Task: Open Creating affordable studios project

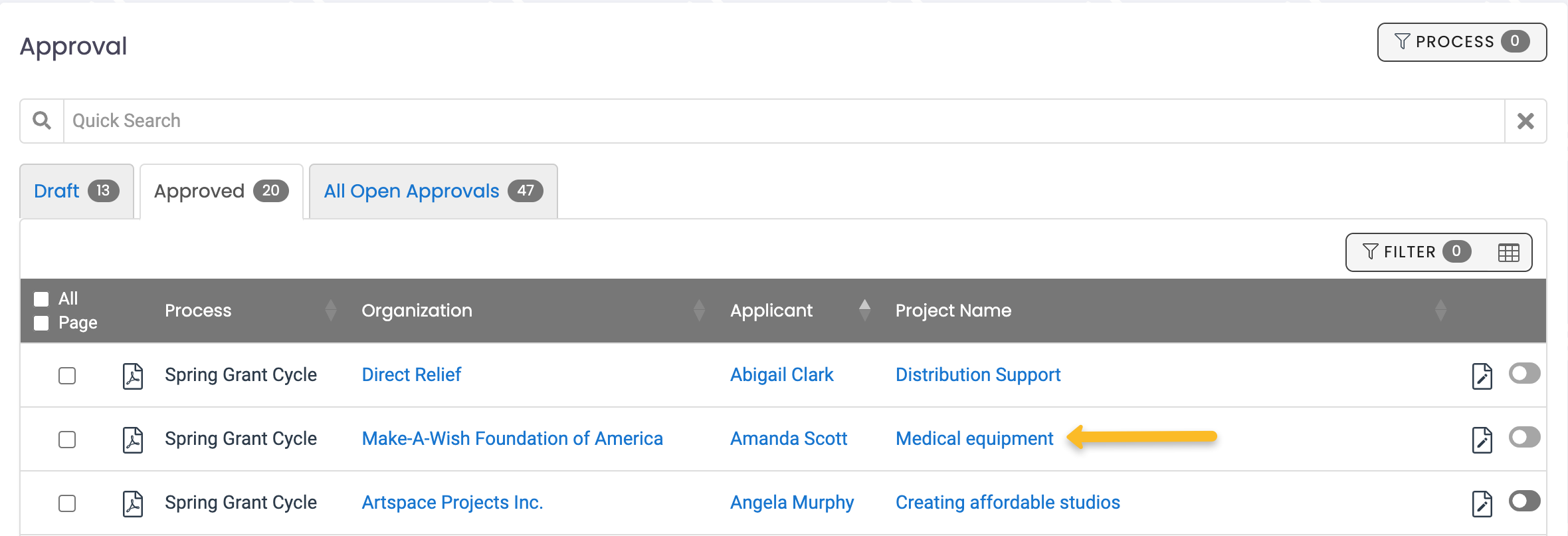Action: (1008, 503)
